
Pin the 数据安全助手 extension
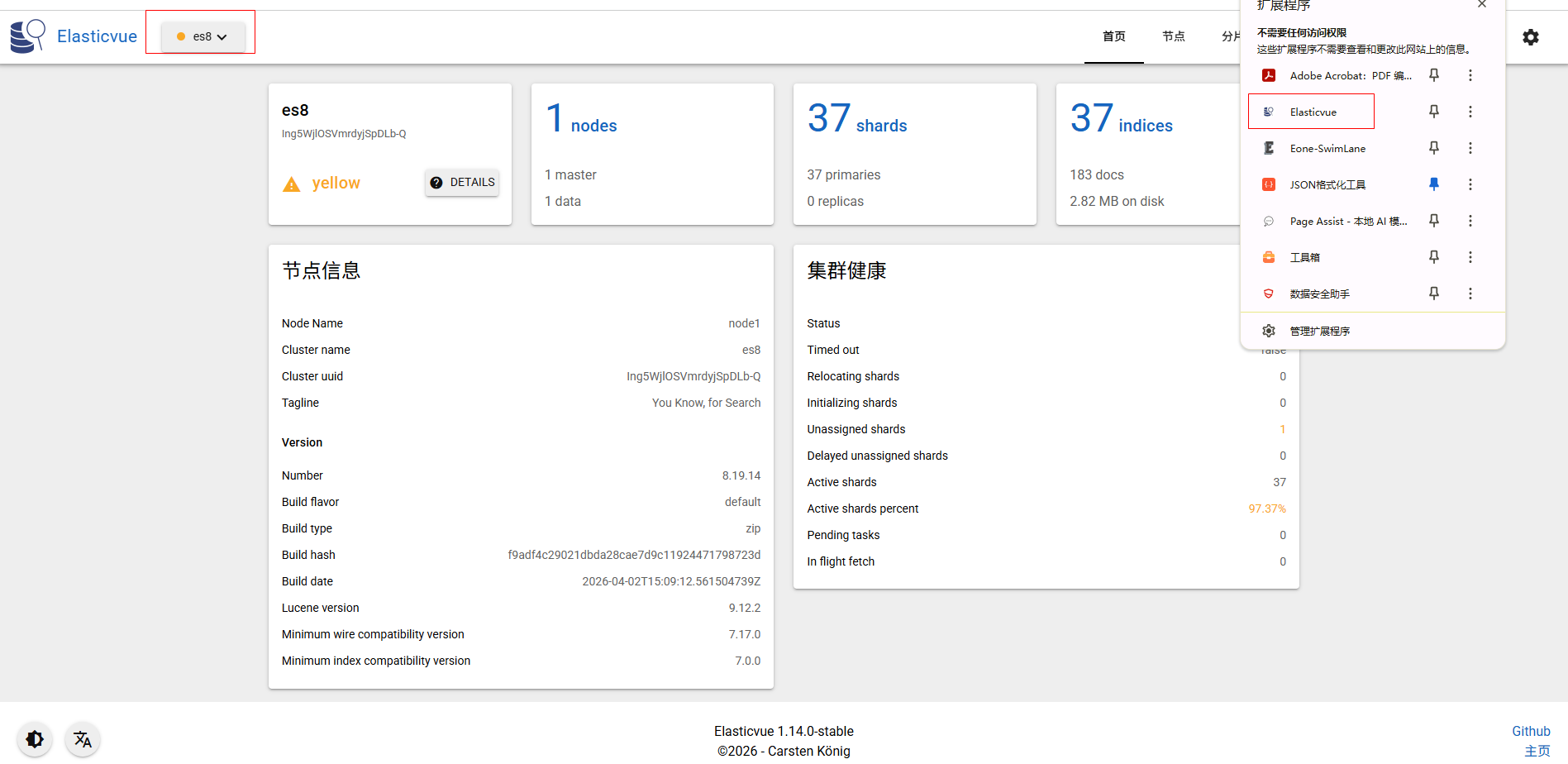click(x=1434, y=294)
